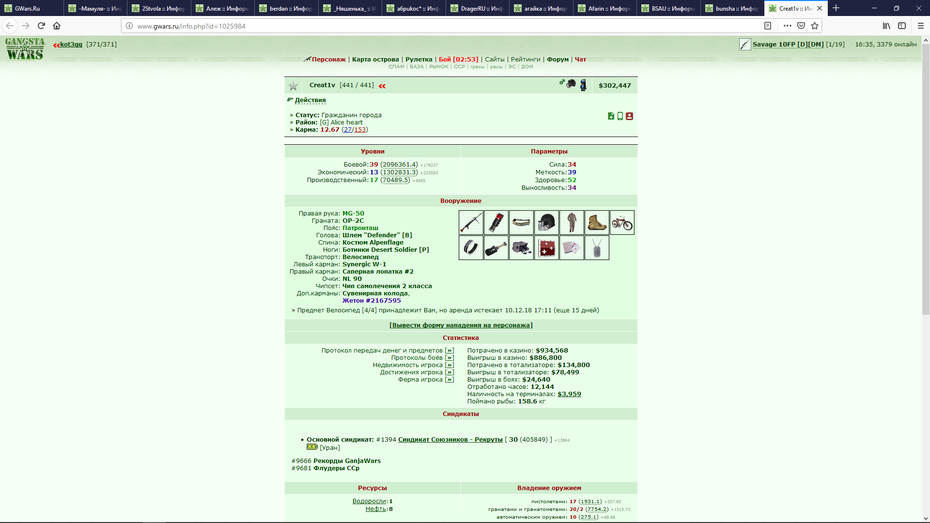
Task: Open the Desert Soldier boots icon
Action: [596, 222]
